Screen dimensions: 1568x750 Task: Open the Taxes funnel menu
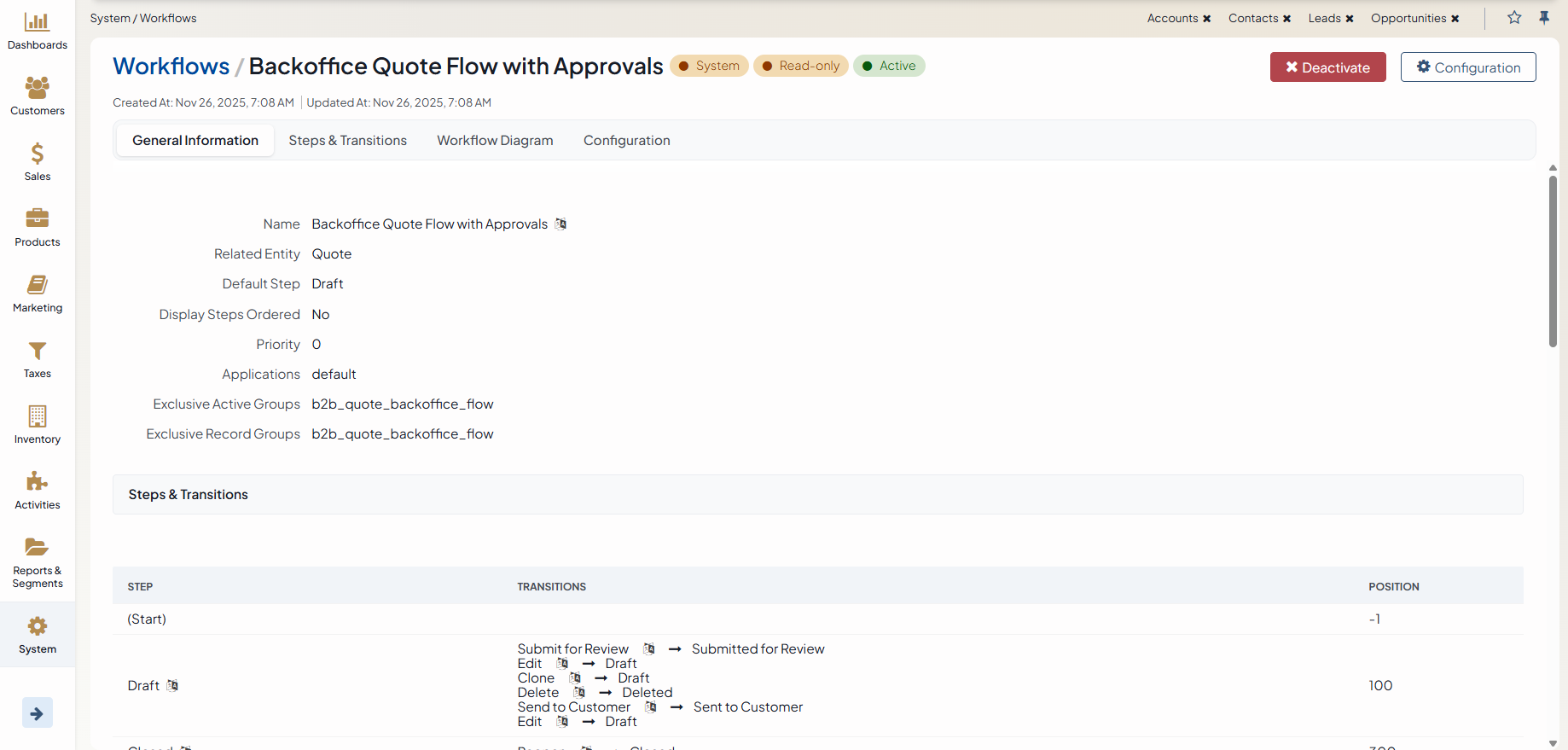point(37,358)
